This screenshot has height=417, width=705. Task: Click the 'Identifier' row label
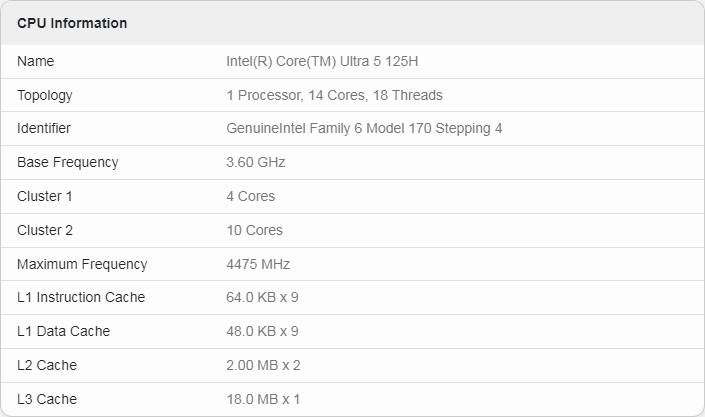point(44,128)
